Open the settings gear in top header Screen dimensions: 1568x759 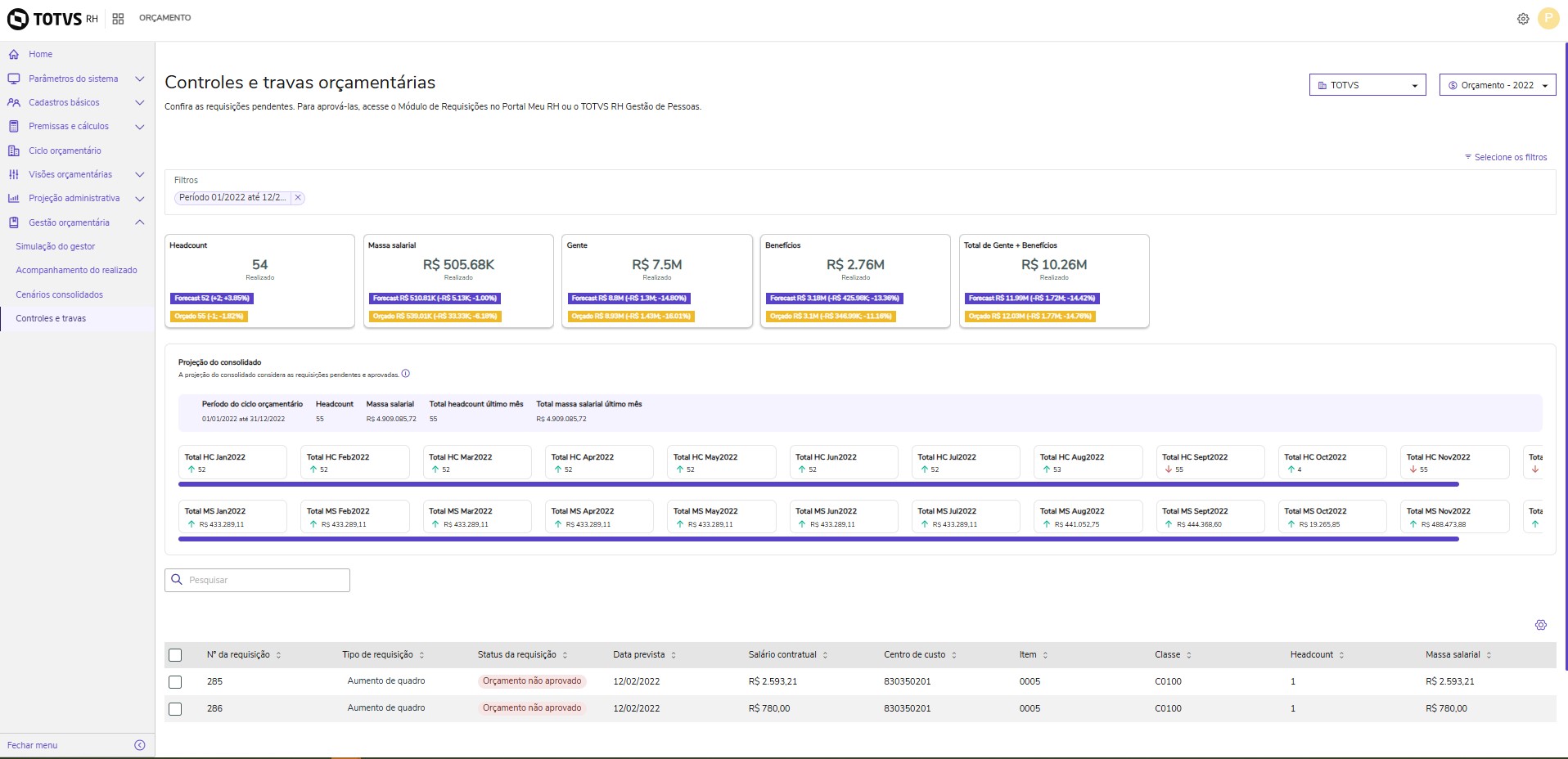1522,19
